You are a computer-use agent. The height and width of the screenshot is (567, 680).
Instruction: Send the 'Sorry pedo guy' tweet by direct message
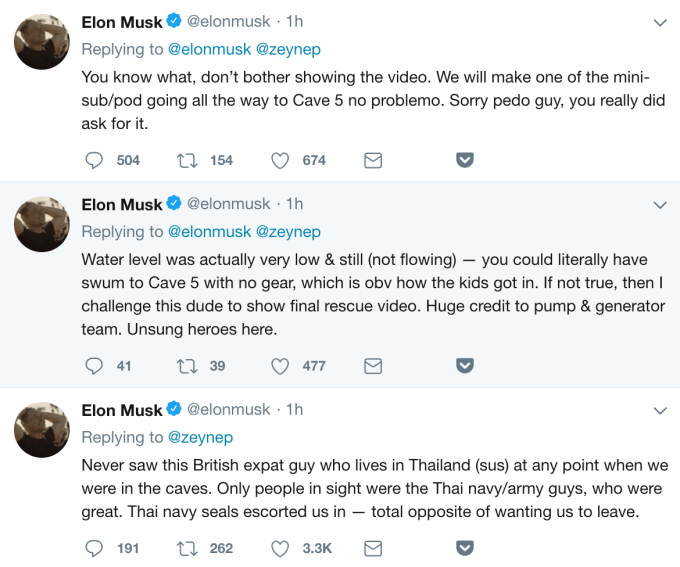pos(373,160)
